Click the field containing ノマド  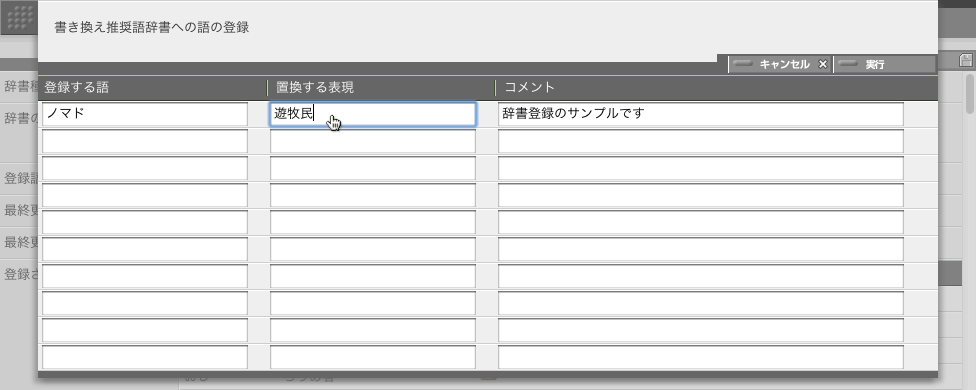(x=145, y=114)
